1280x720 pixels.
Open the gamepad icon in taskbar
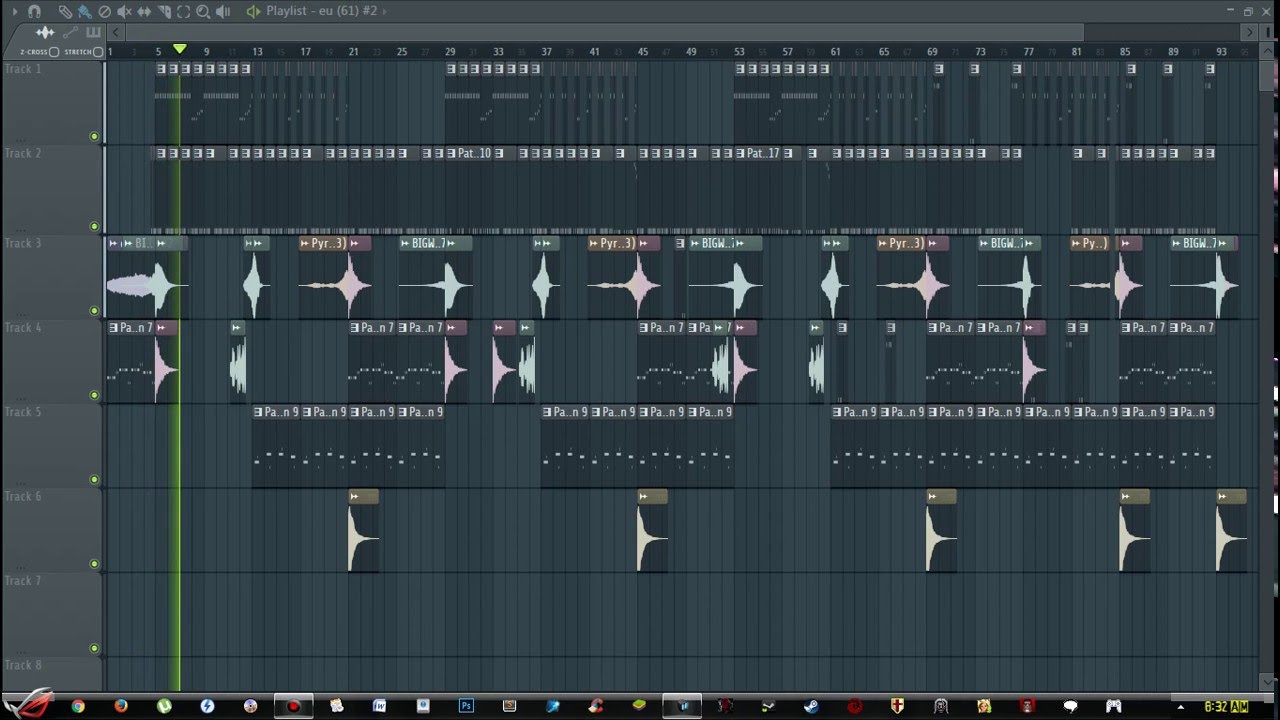click(1113, 706)
